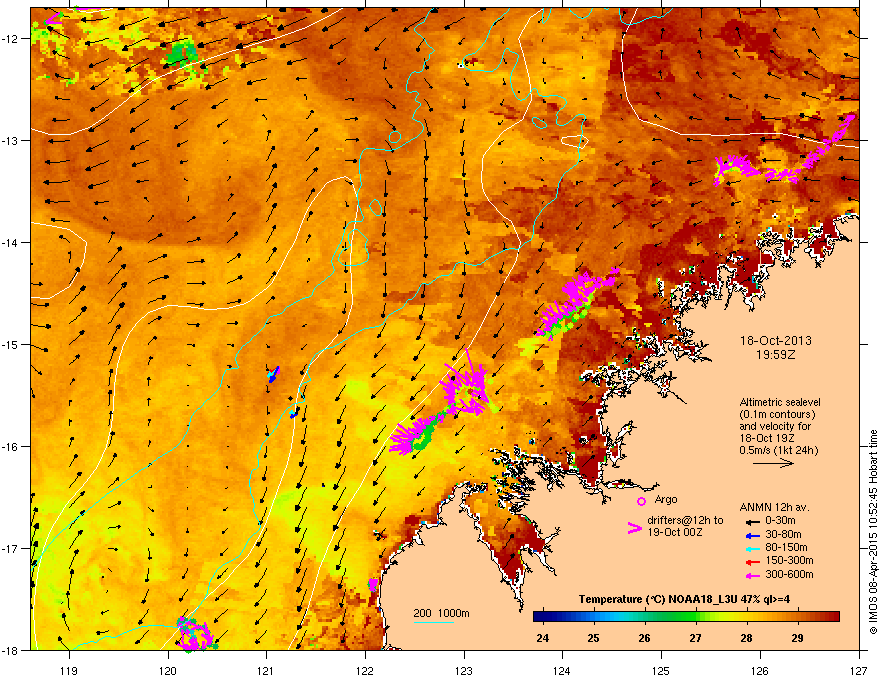880x680 pixels.
Task: Click the latitude axis label -13
Action: pyautogui.click(x=11, y=140)
